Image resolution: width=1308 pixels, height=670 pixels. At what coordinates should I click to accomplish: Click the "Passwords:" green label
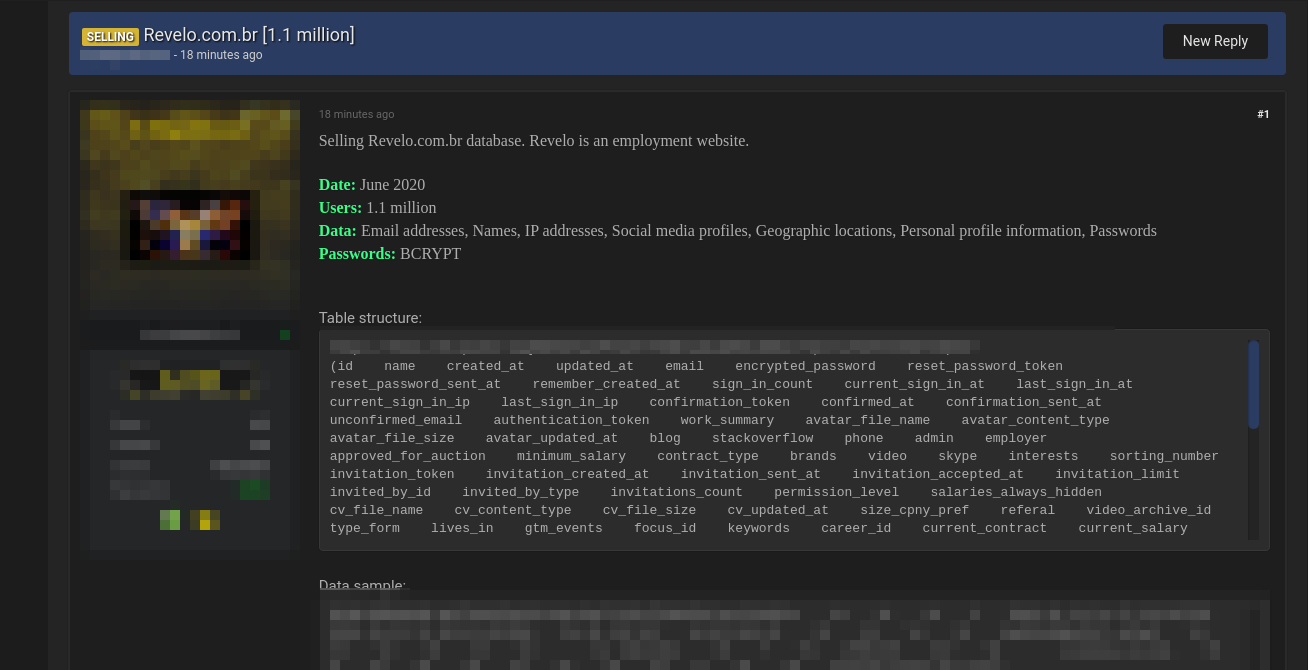click(x=357, y=254)
